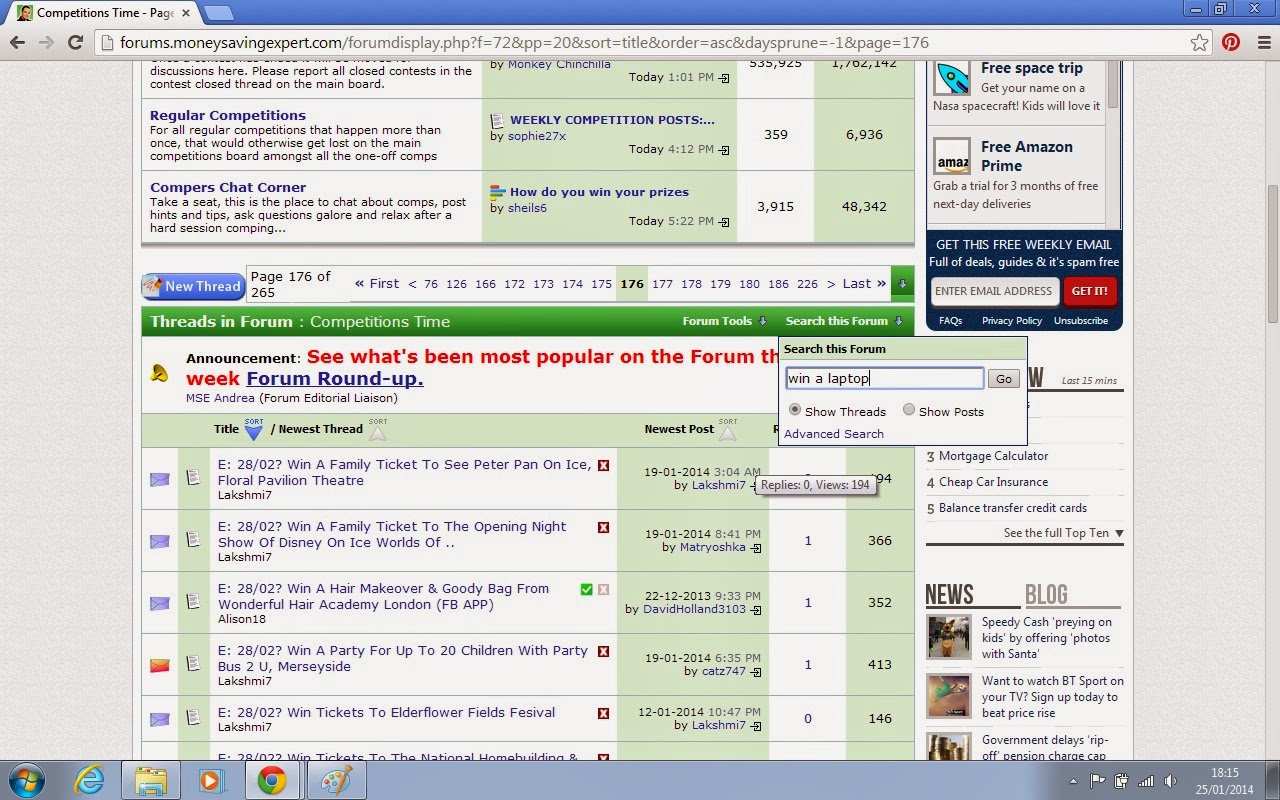The width and height of the screenshot is (1280, 800).
Task: Click the announcement bell icon
Action: (159, 373)
